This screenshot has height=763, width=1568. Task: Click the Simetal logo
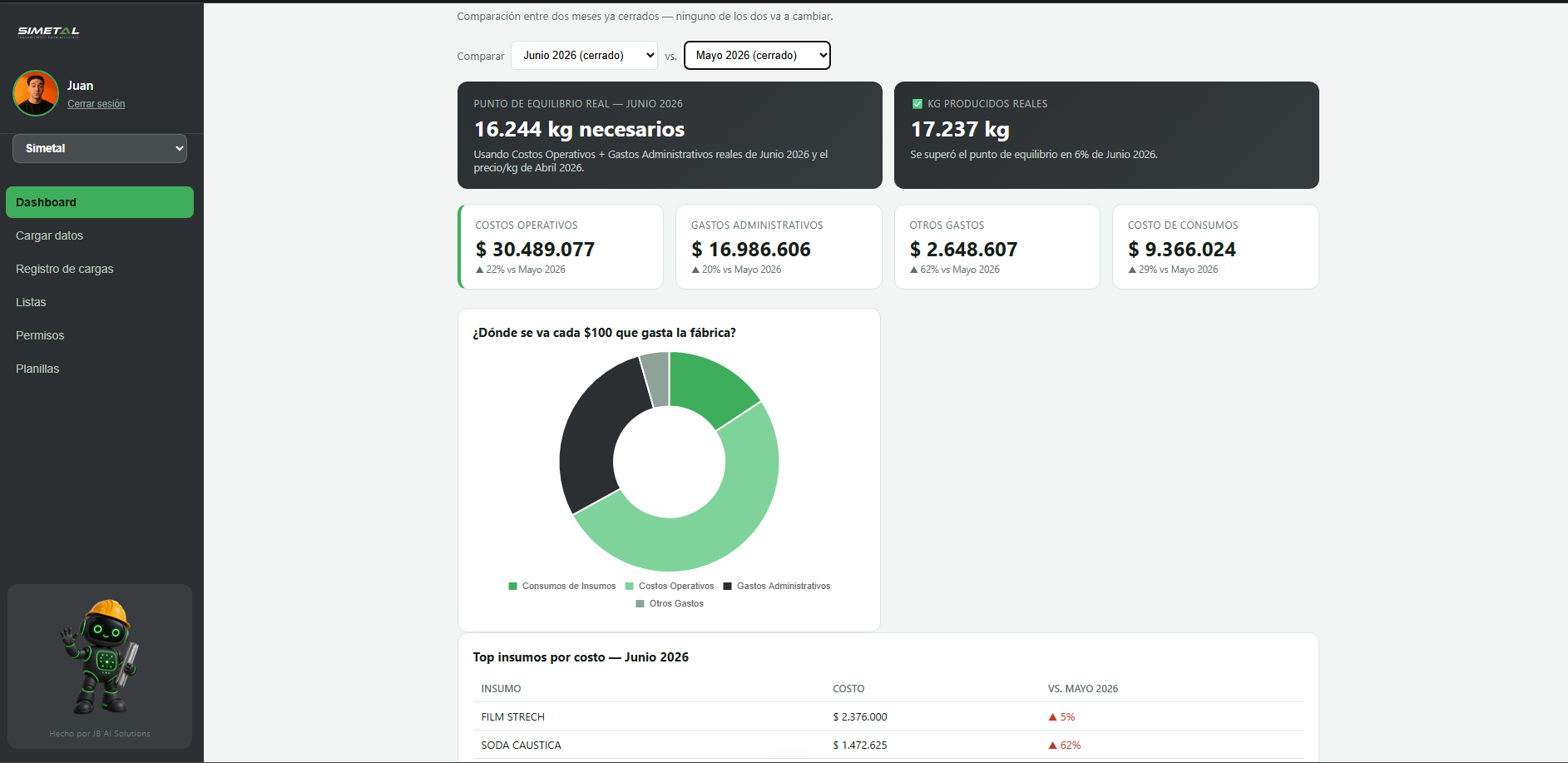coord(48,32)
